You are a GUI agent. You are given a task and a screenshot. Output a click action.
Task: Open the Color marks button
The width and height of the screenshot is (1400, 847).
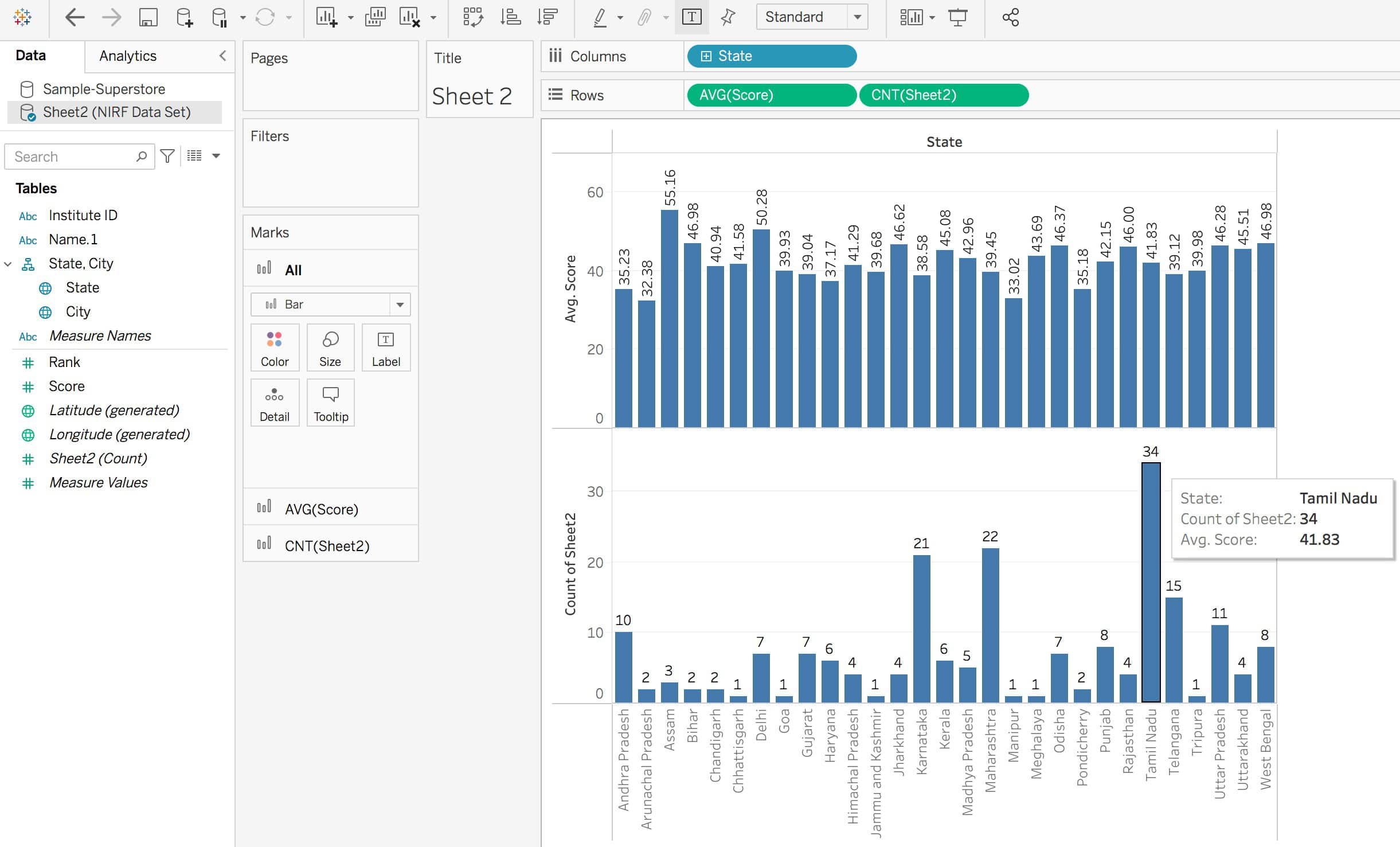[275, 348]
